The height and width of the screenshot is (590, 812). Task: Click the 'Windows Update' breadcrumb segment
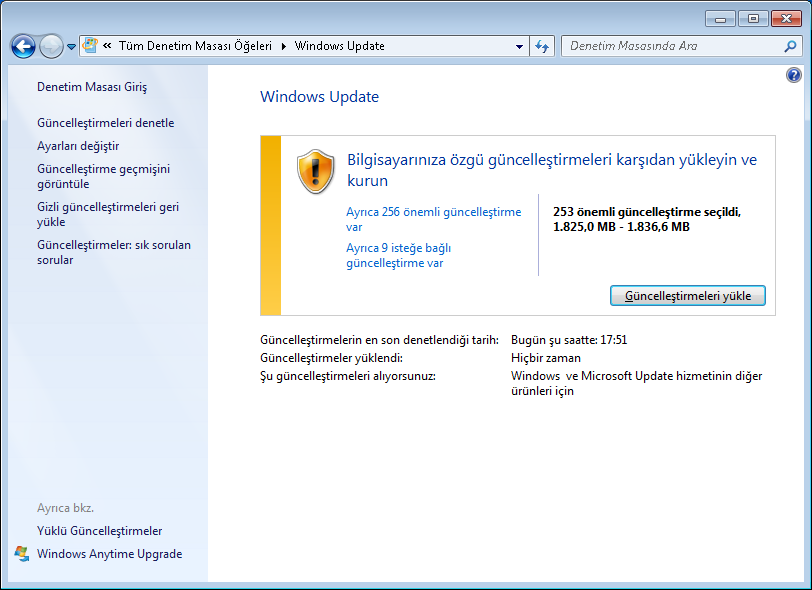point(340,46)
